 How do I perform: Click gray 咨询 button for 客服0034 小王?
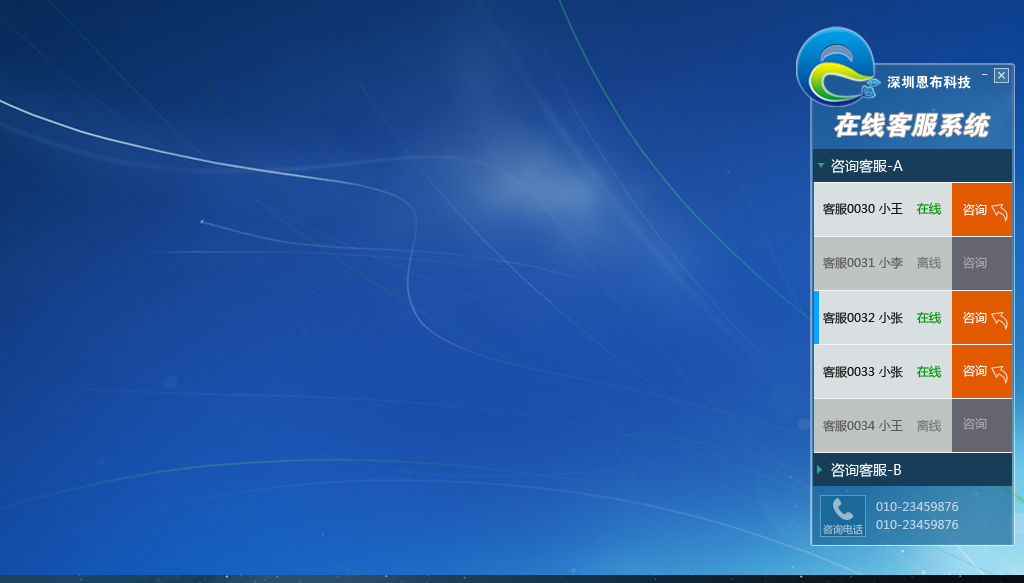click(982, 425)
